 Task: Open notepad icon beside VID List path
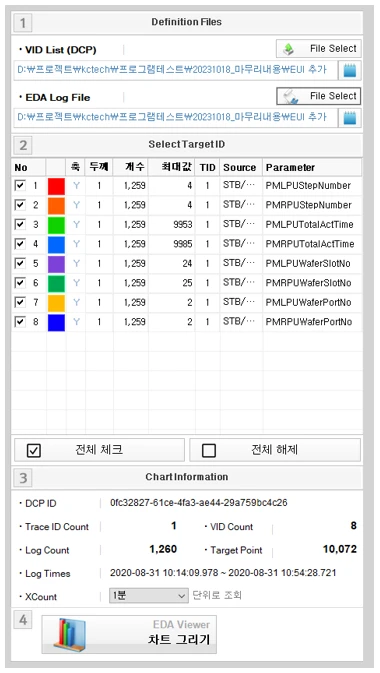350,70
